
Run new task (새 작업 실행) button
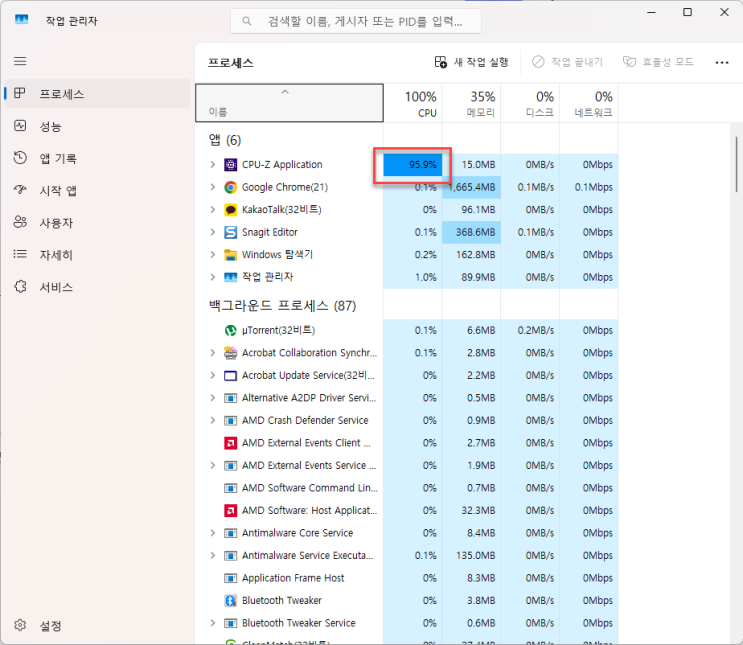point(471,62)
